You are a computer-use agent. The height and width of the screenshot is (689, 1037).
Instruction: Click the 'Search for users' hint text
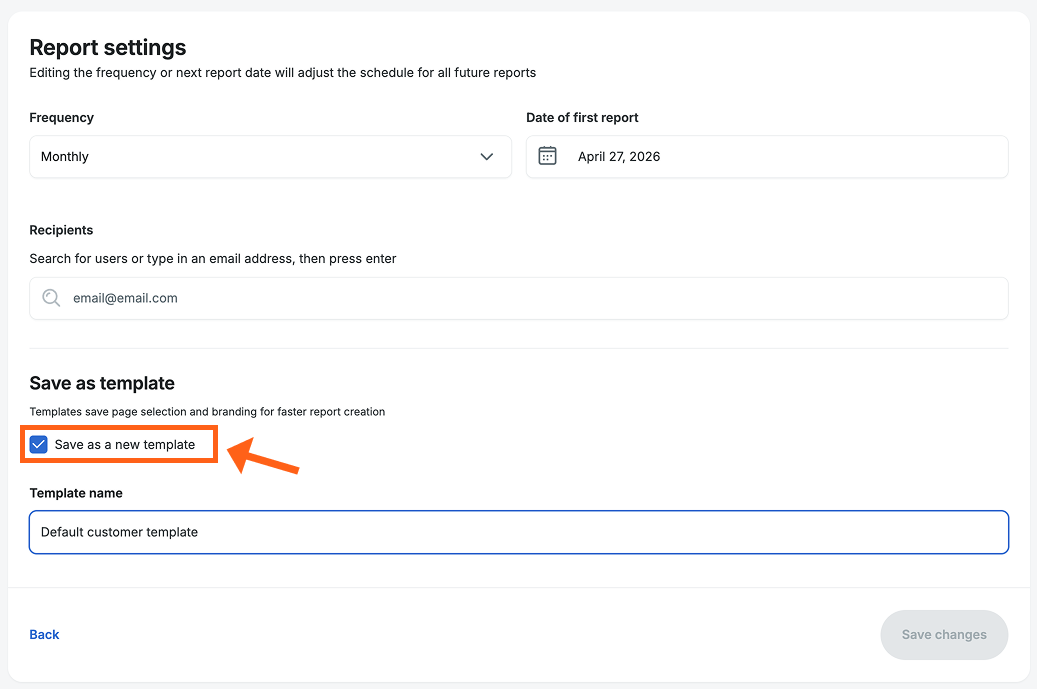pyautogui.click(x=213, y=258)
